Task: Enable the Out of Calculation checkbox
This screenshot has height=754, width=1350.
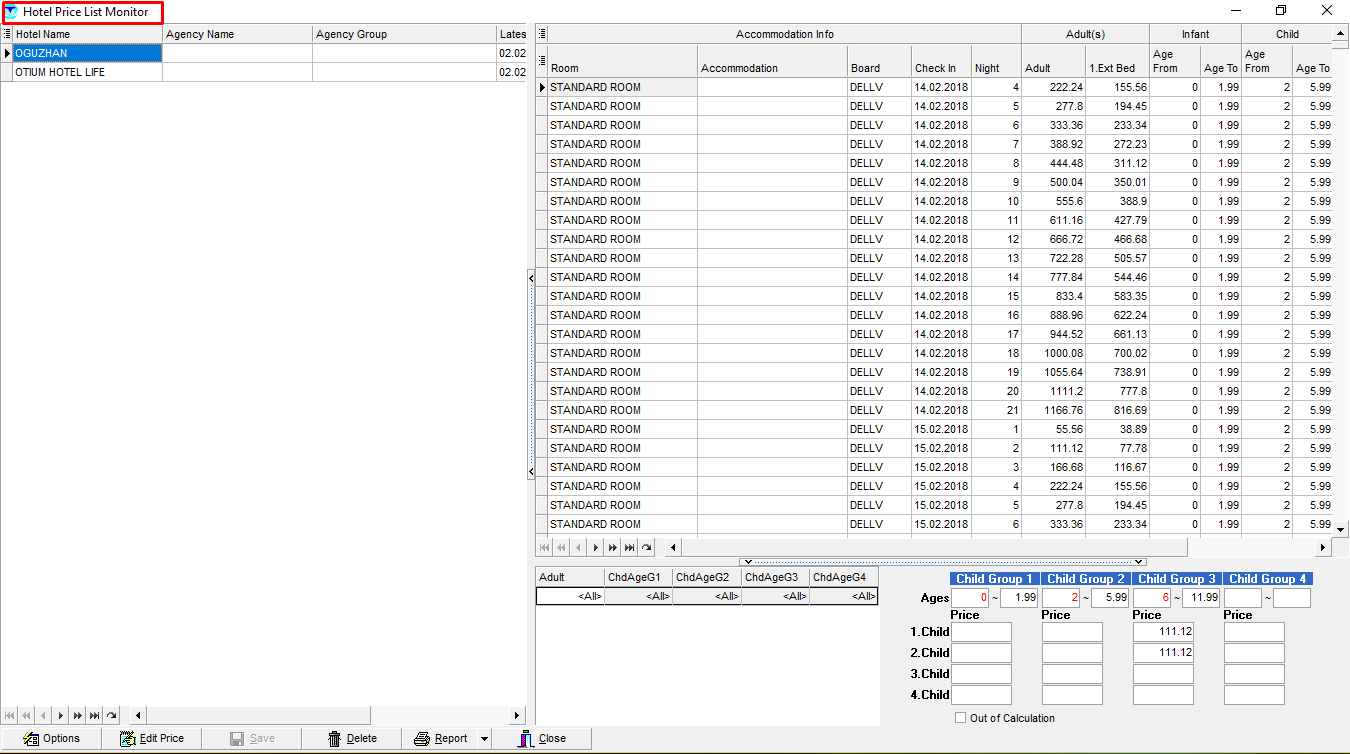Action: click(961, 718)
